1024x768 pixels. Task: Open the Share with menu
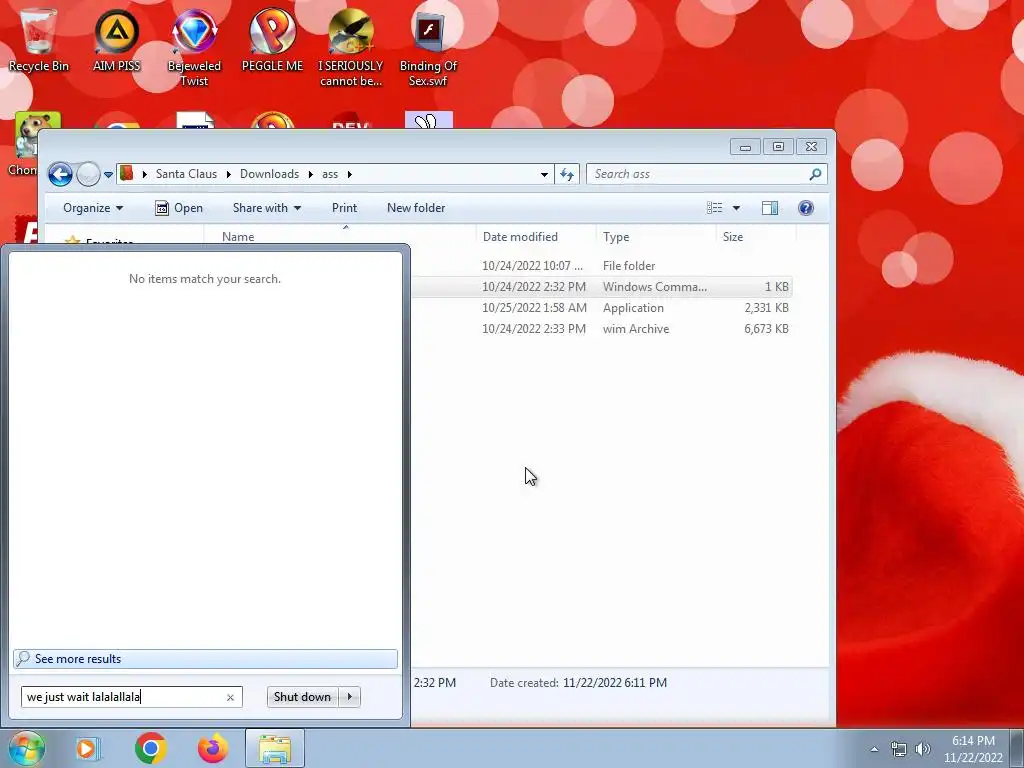coord(266,208)
